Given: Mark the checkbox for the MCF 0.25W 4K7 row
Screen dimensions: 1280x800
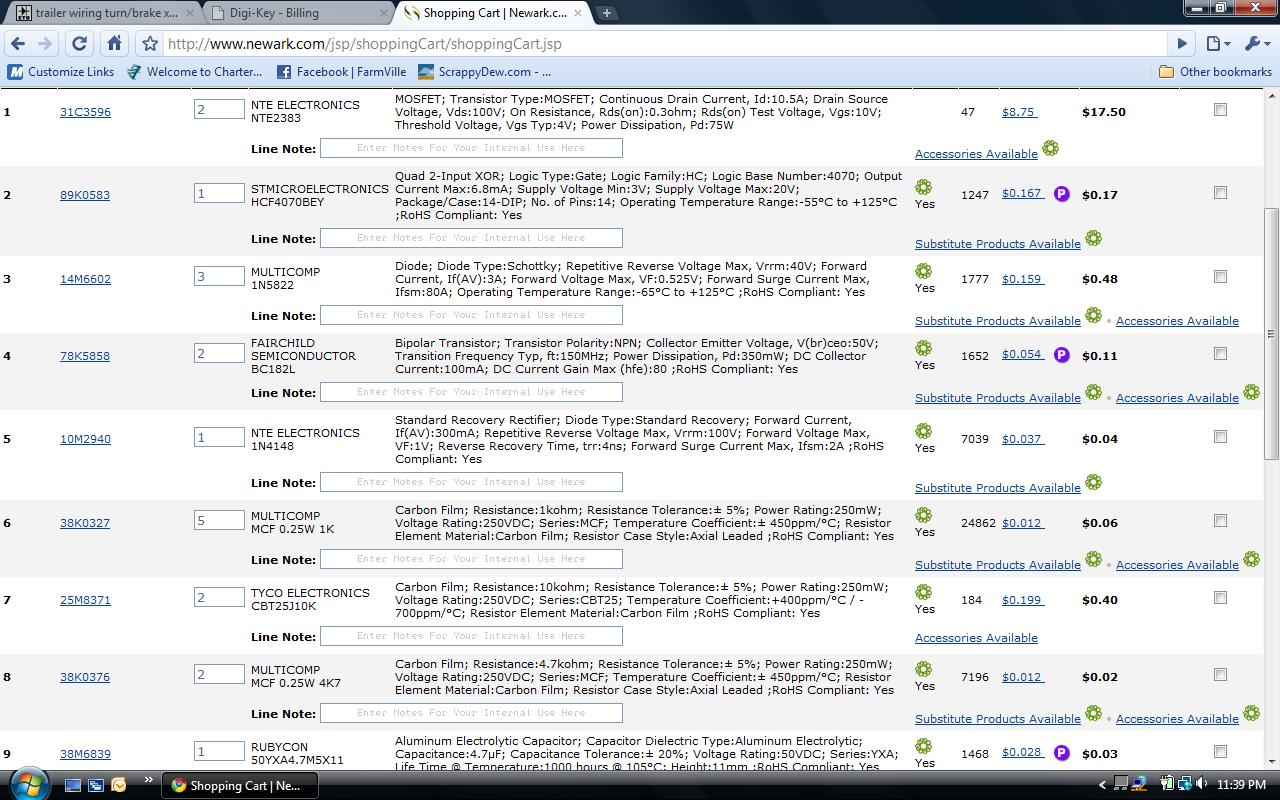Looking at the screenshot, I should coord(1220,675).
